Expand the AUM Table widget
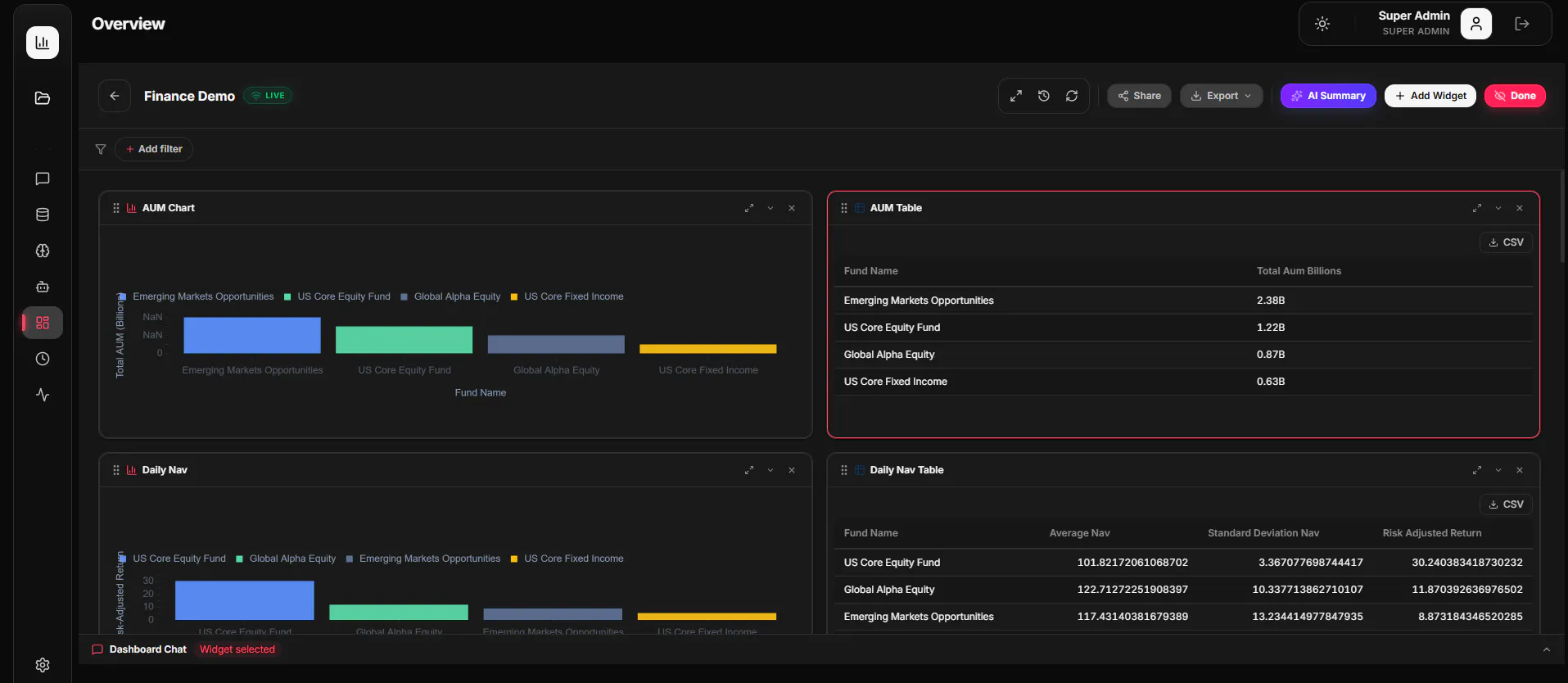Viewport: 1568px width, 683px height. 1476,208
